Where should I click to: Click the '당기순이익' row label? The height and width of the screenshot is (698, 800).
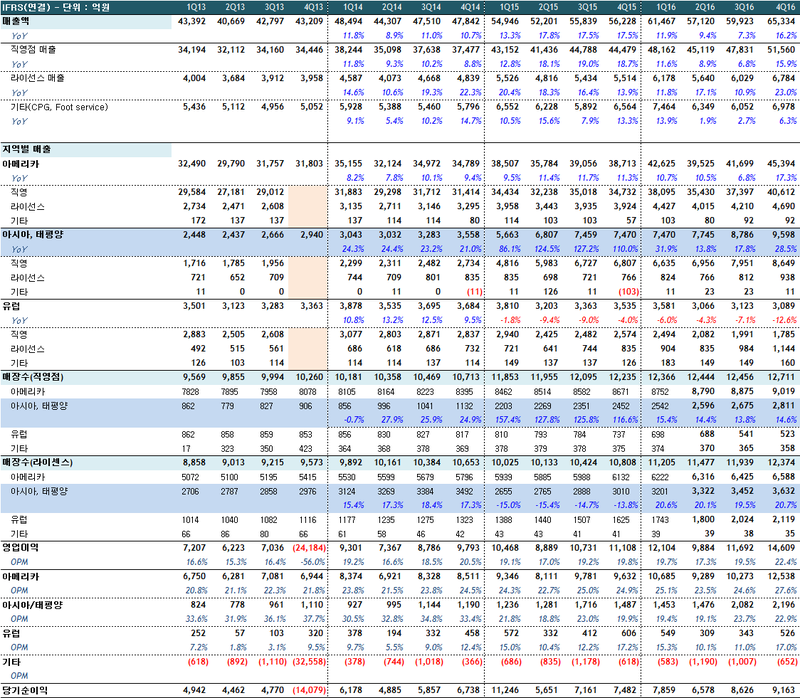(24, 690)
